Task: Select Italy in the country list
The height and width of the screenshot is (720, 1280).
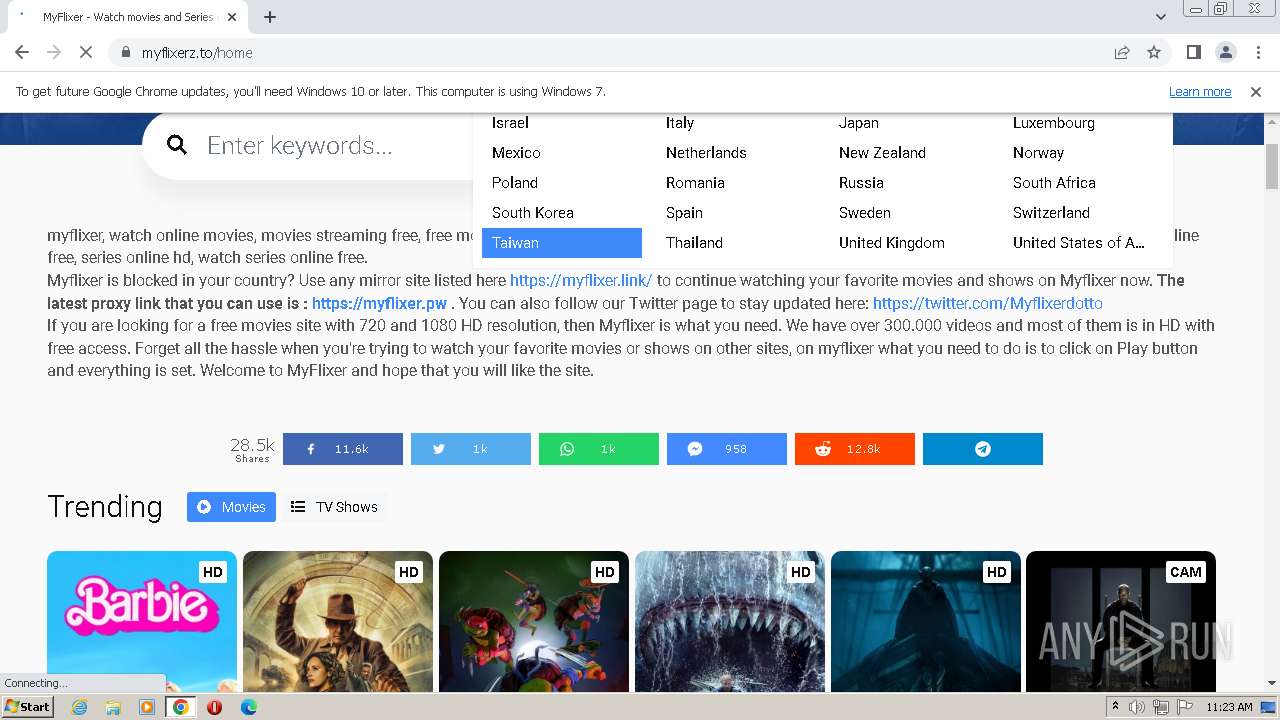Action: click(680, 123)
